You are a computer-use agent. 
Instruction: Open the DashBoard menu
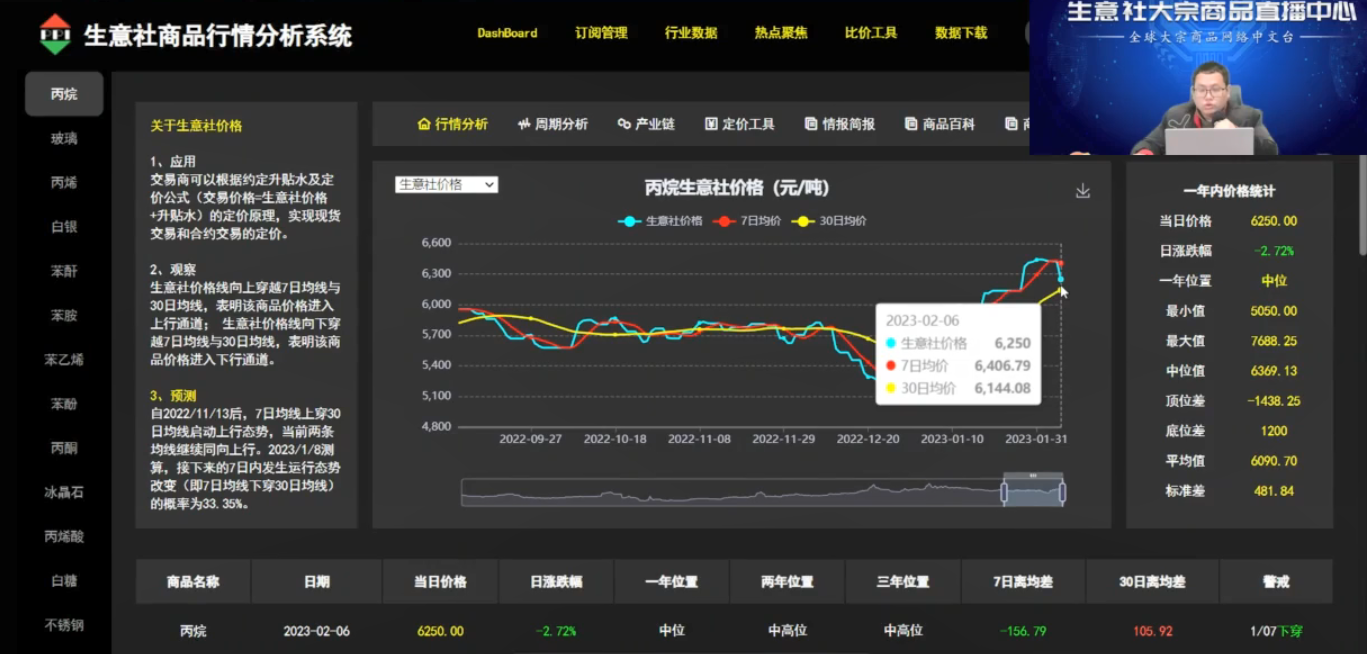point(507,33)
